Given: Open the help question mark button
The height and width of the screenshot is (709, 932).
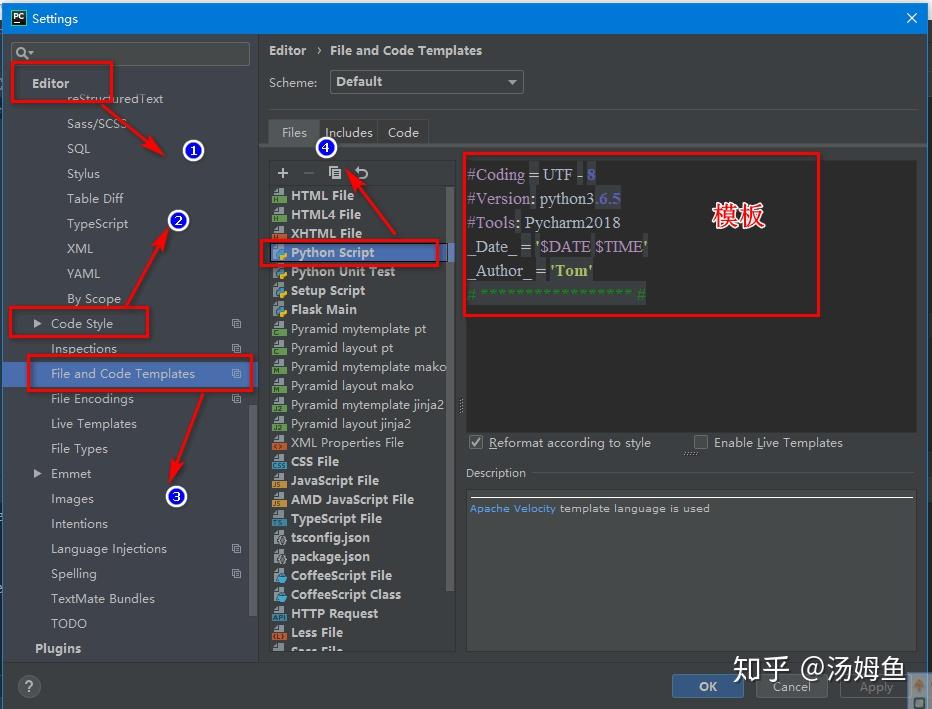Looking at the screenshot, I should tap(29, 686).
